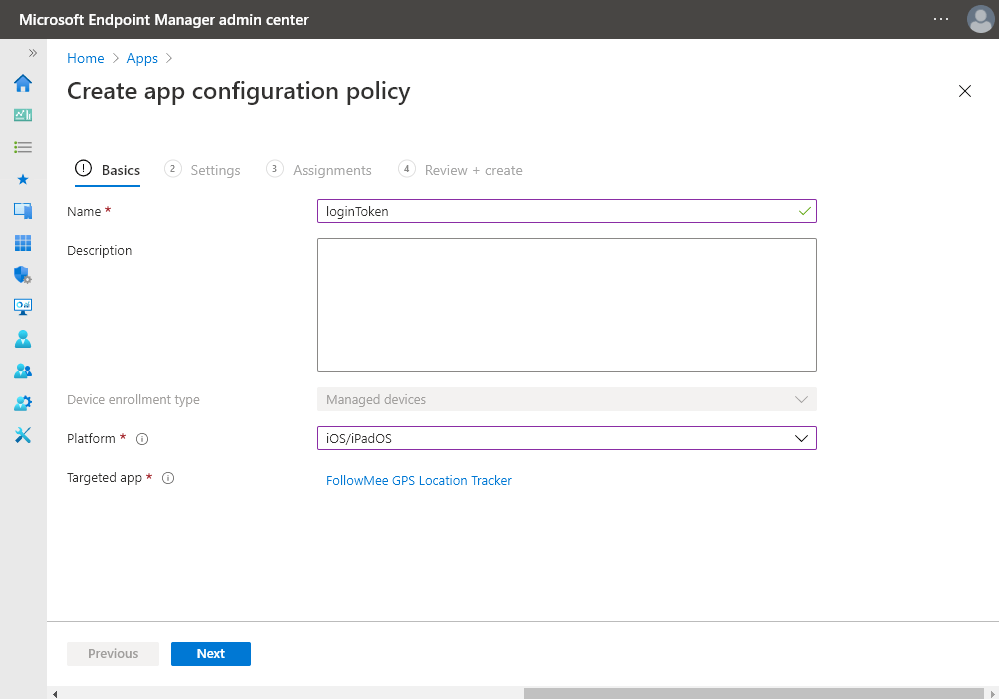Image resolution: width=999 pixels, height=699 pixels.
Task: Switch to the Basics tab
Action: (109, 170)
